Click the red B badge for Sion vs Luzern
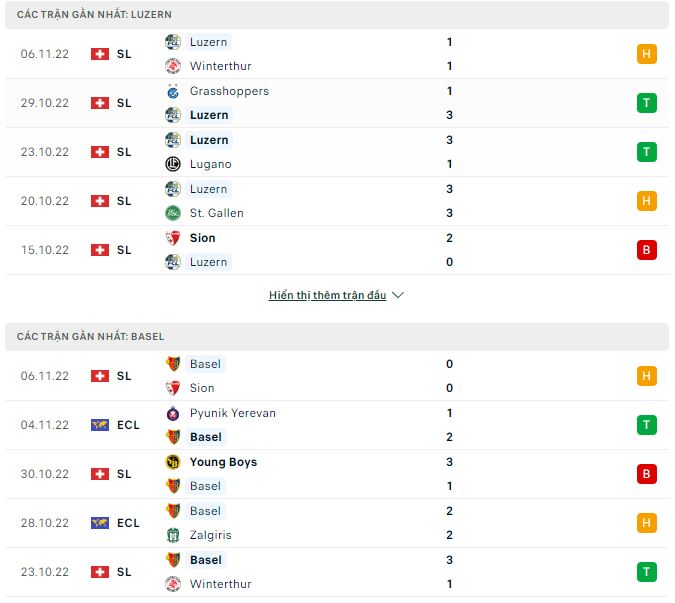Viewport: 675px width, 603px height. [x=646, y=250]
